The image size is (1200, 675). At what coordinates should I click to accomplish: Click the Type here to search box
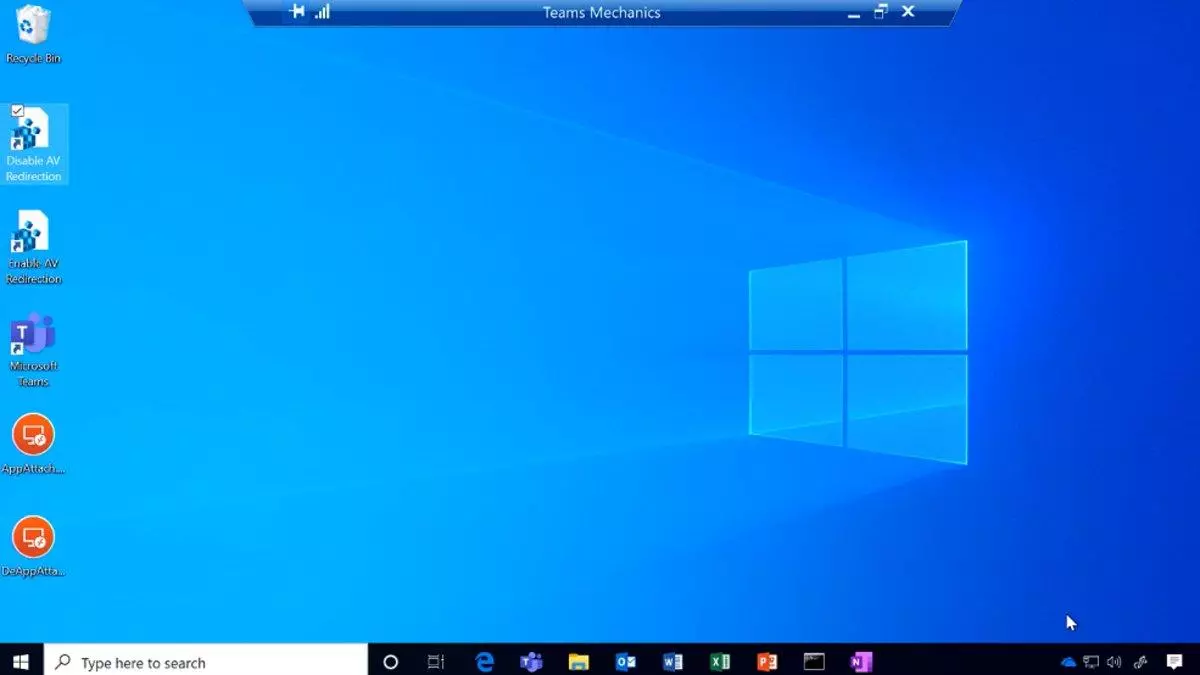(x=207, y=662)
